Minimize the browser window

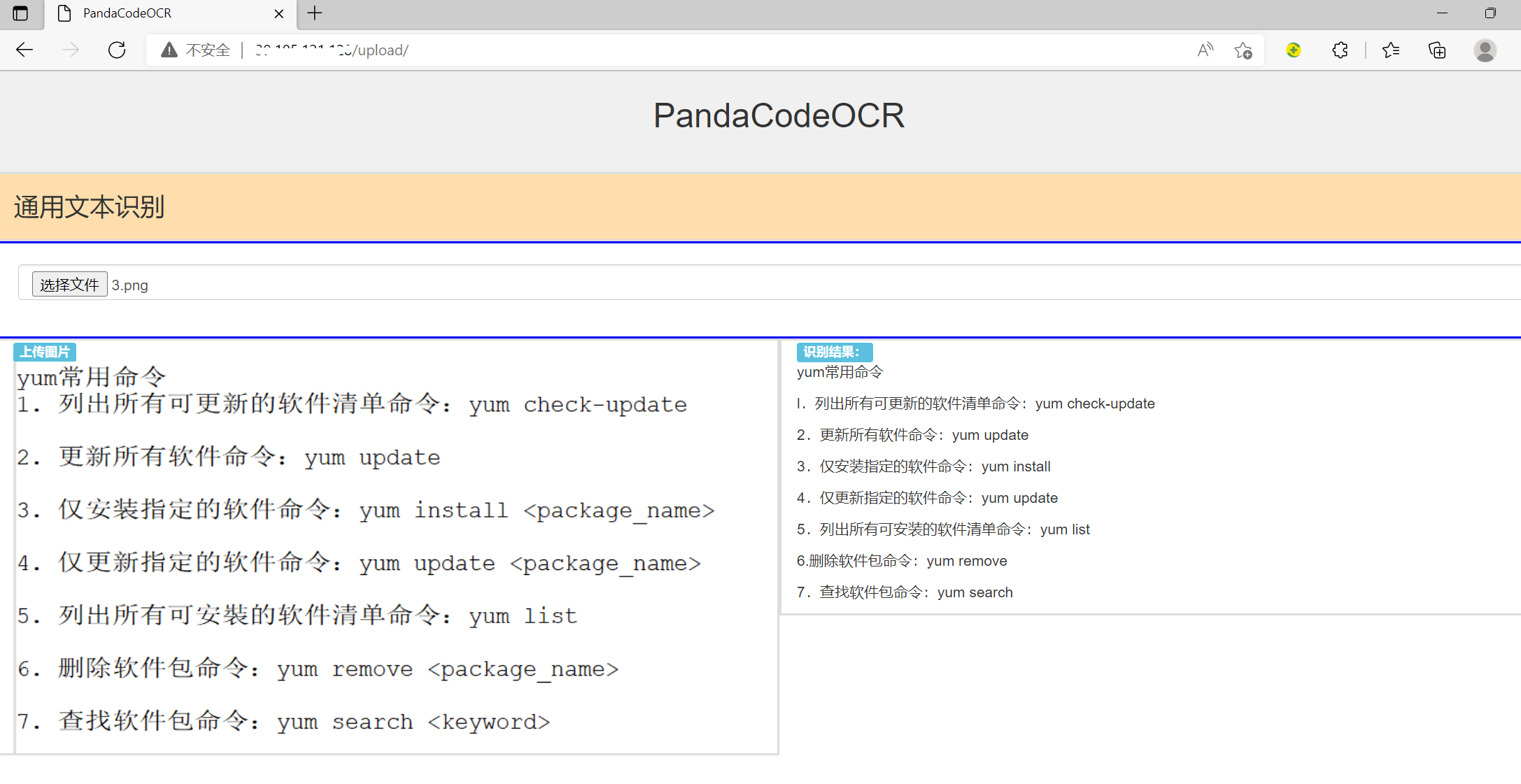(x=1441, y=13)
